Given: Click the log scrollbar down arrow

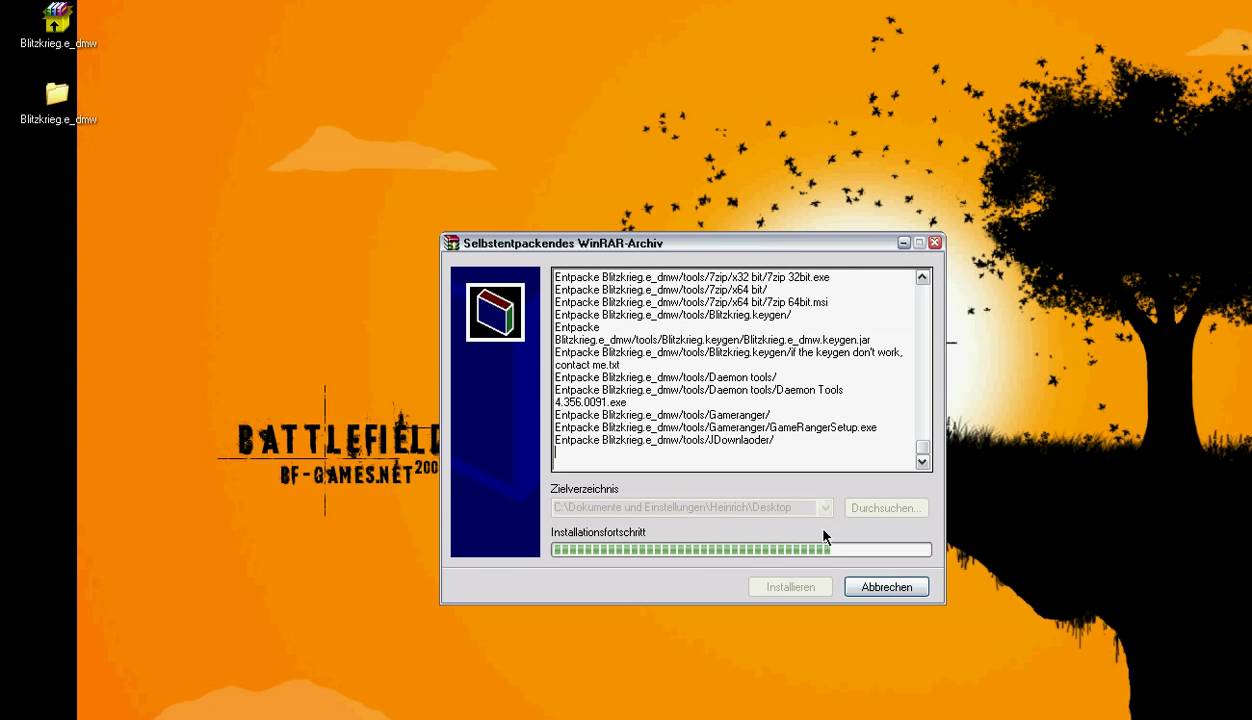Looking at the screenshot, I should 923,462.
